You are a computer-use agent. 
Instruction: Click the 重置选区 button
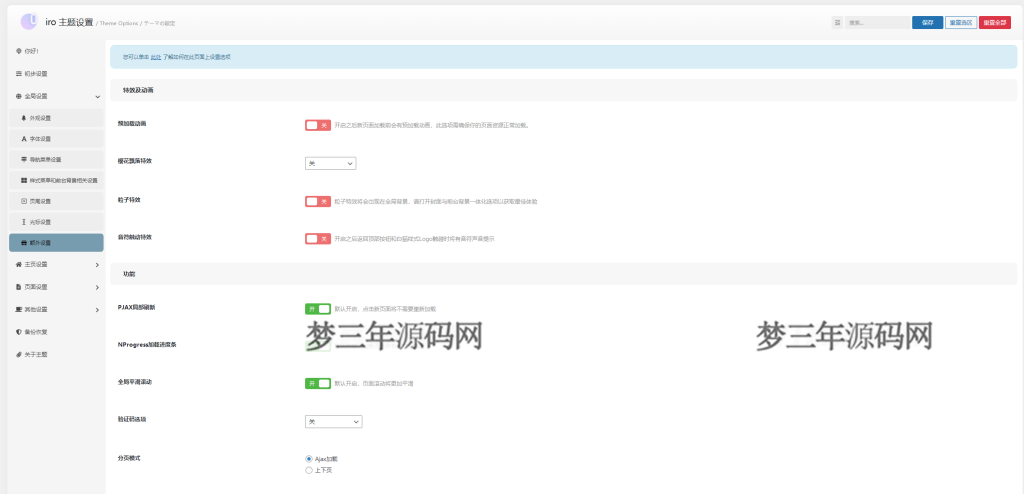(x=961, y=22)
